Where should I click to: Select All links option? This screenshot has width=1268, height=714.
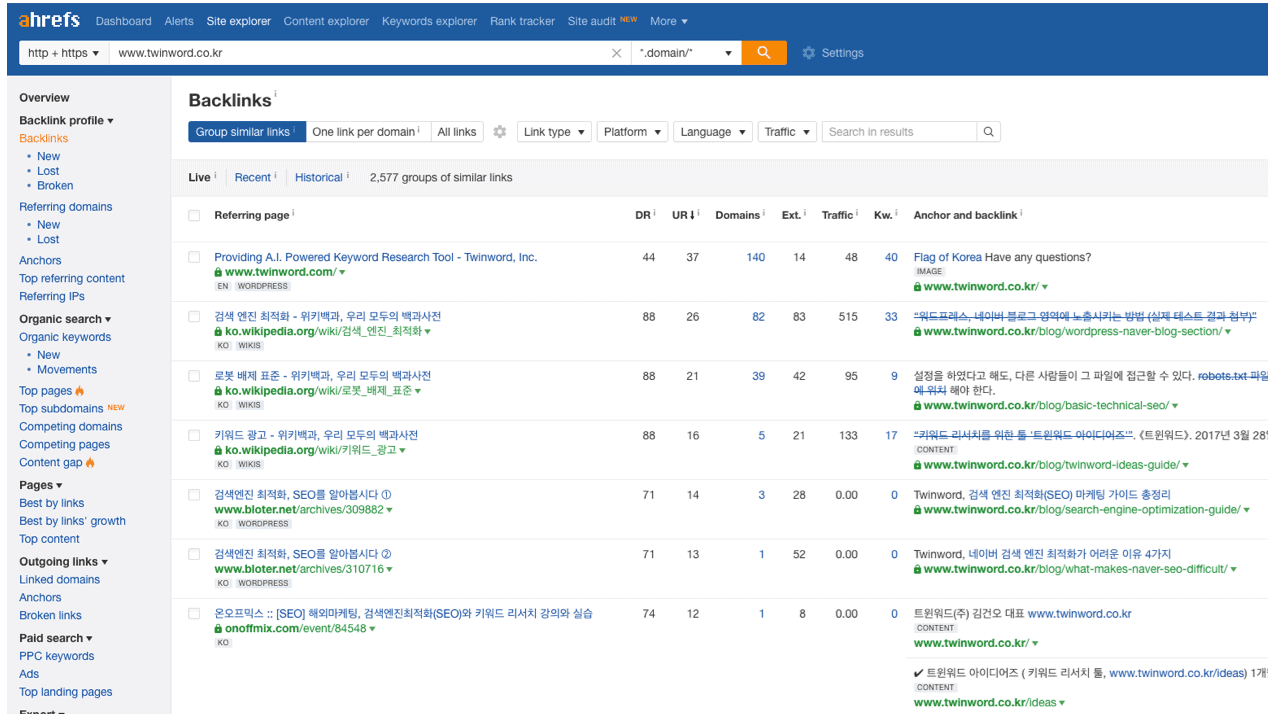[457, 132]
